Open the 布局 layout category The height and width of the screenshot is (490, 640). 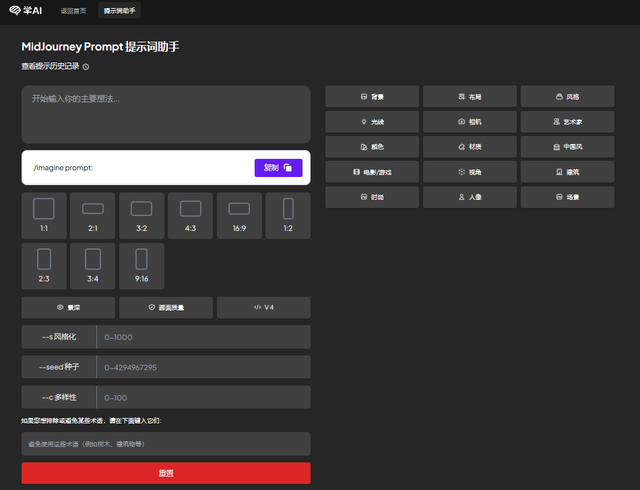point(469,96)
